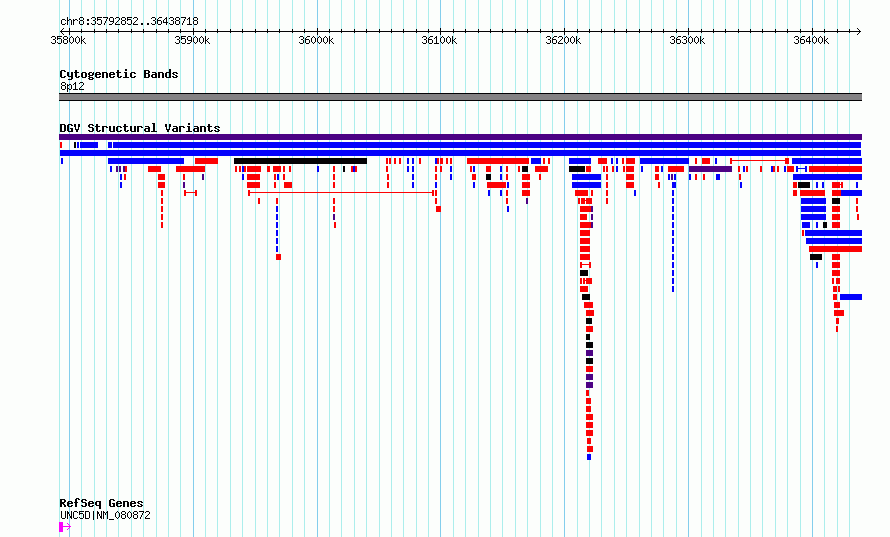Click the 8p12 band label
The width and height of the screenshot is (890, 537).
coord(72,86)
